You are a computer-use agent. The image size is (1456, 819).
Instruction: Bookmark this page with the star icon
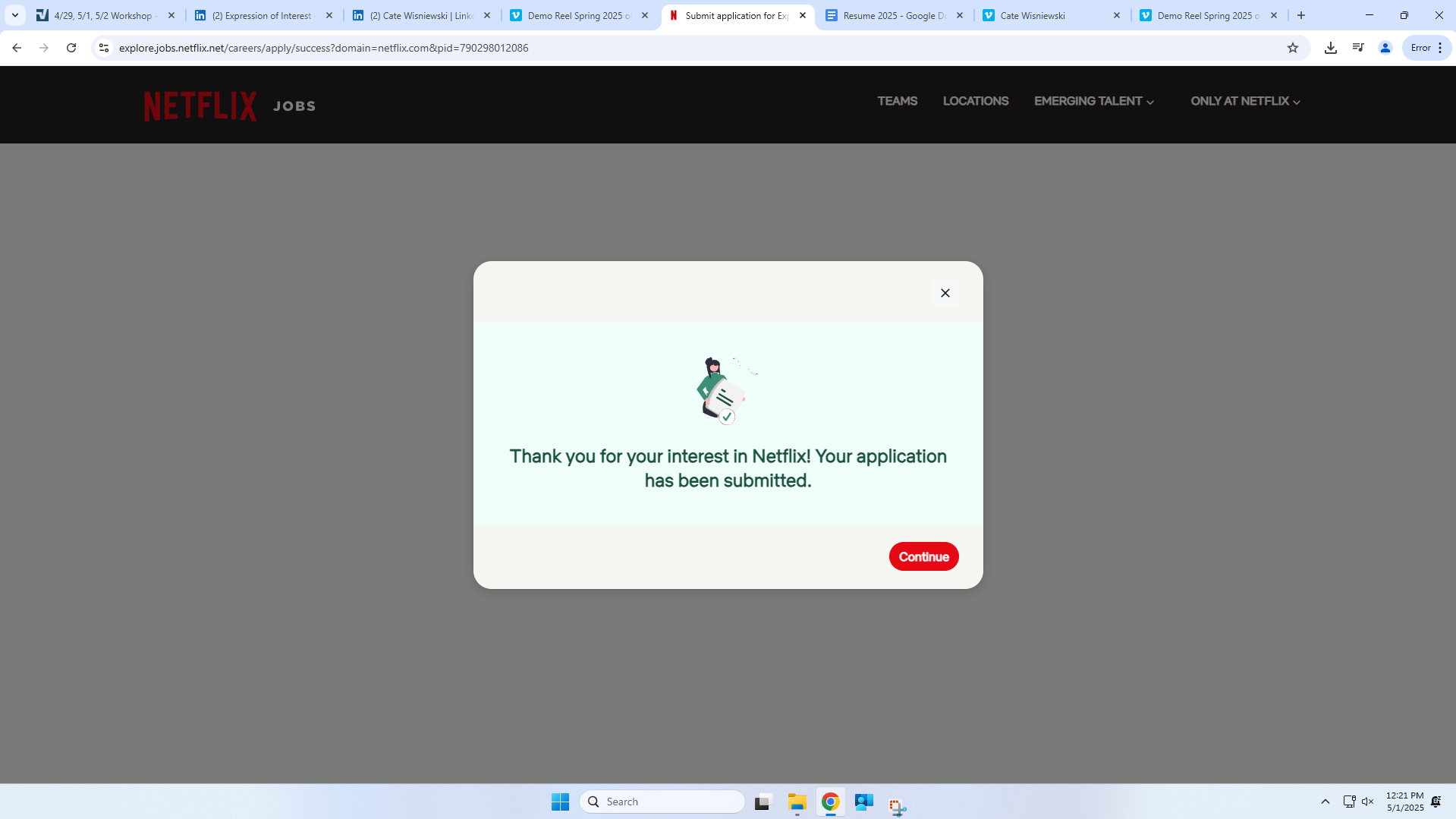click(x=1293, y=48)
